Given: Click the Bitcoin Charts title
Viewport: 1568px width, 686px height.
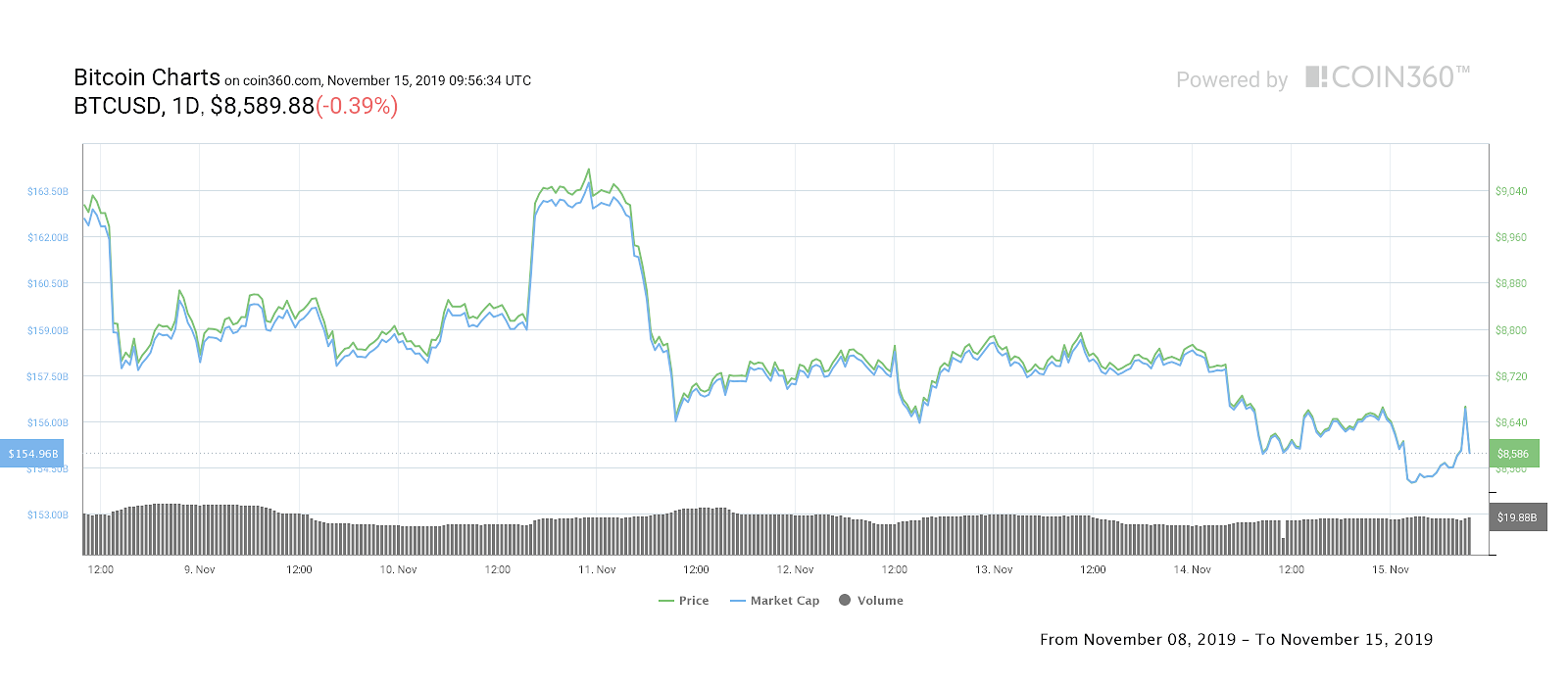Looking at the screenshot, I should 147,77.
